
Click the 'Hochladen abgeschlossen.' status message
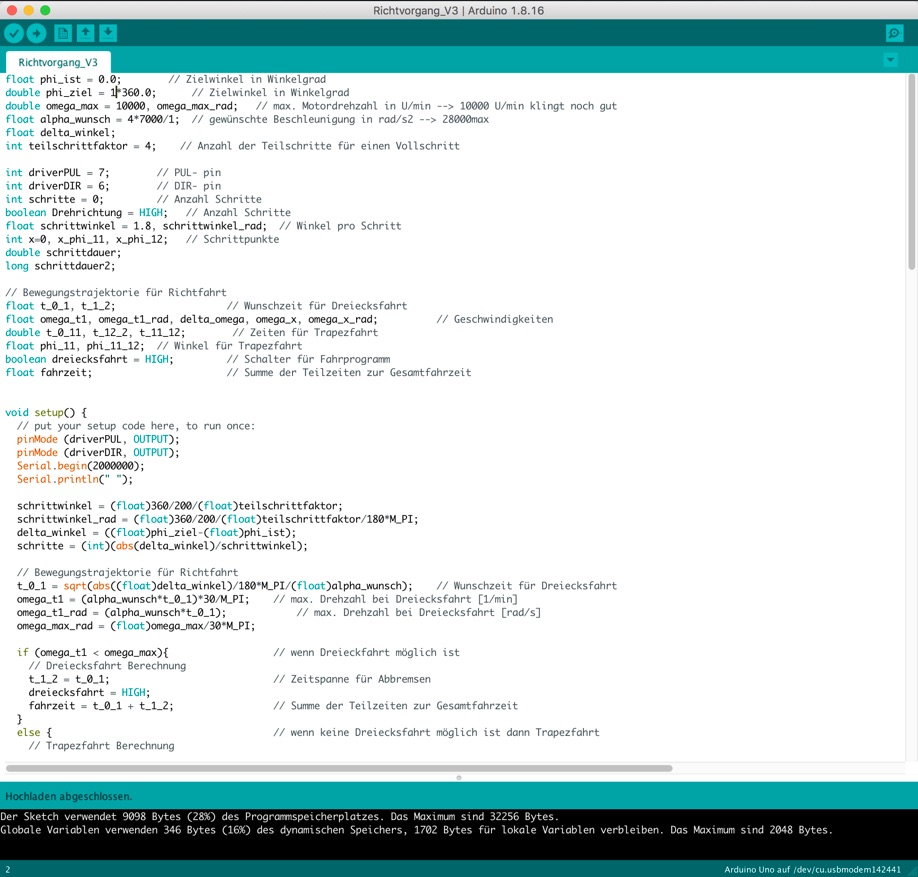[68, 796]
